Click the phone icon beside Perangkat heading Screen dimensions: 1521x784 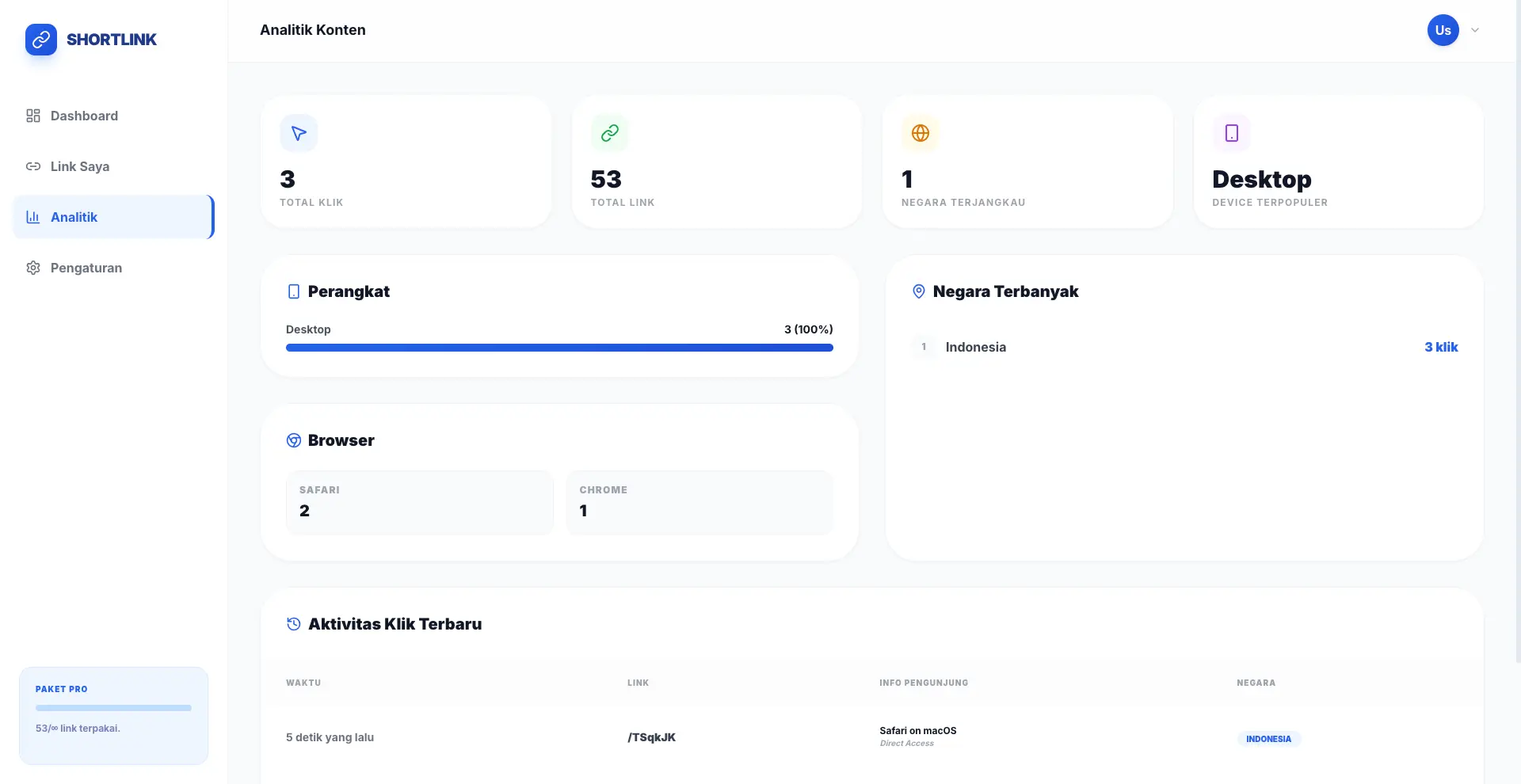(x=293, y=291)
